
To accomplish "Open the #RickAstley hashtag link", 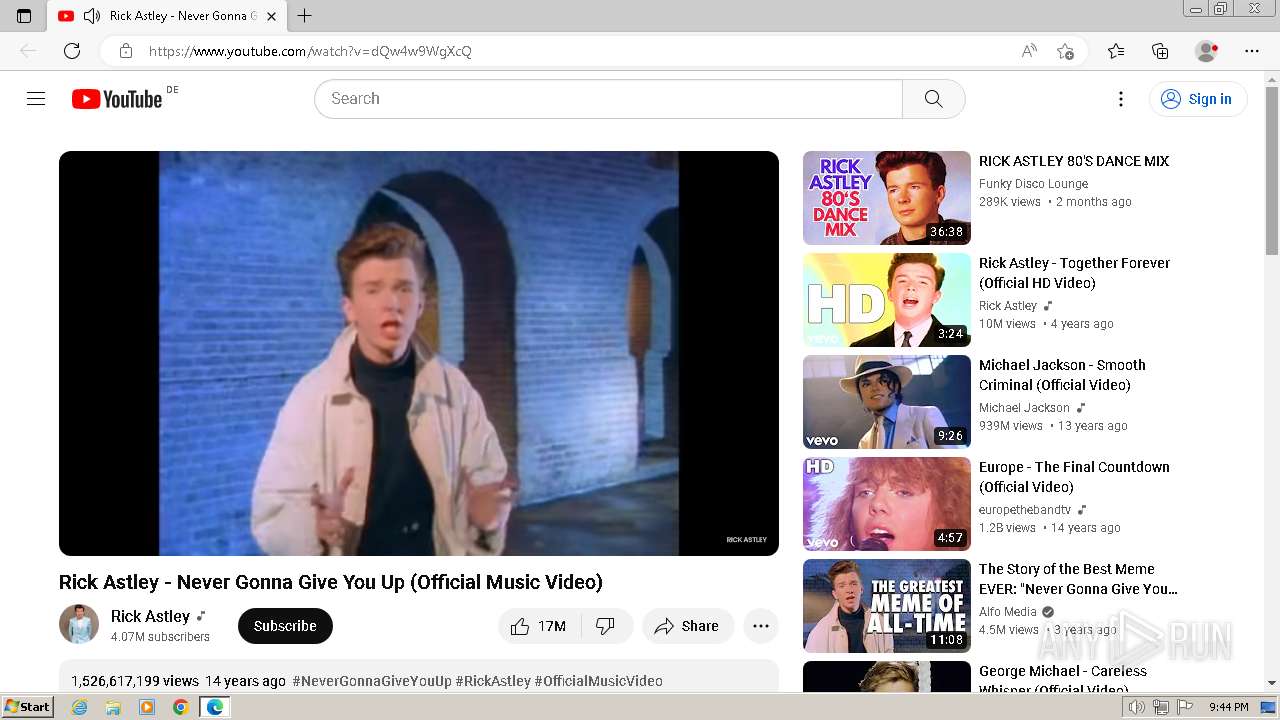I will pos(493,681).
